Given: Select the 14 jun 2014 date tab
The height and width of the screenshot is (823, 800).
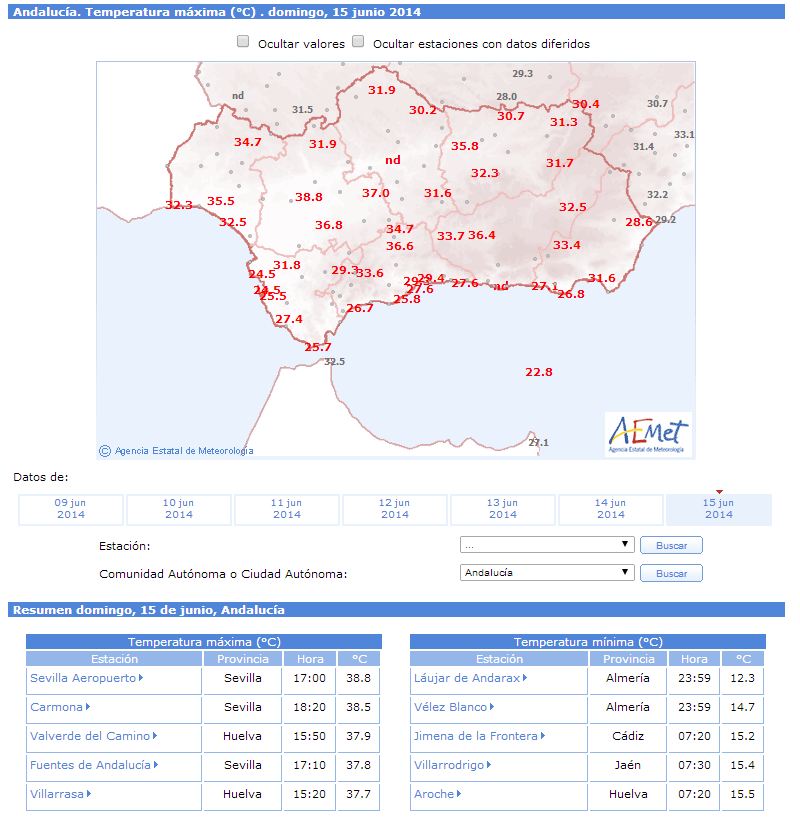Looking at the screenshot, I should tap(610, 509).
